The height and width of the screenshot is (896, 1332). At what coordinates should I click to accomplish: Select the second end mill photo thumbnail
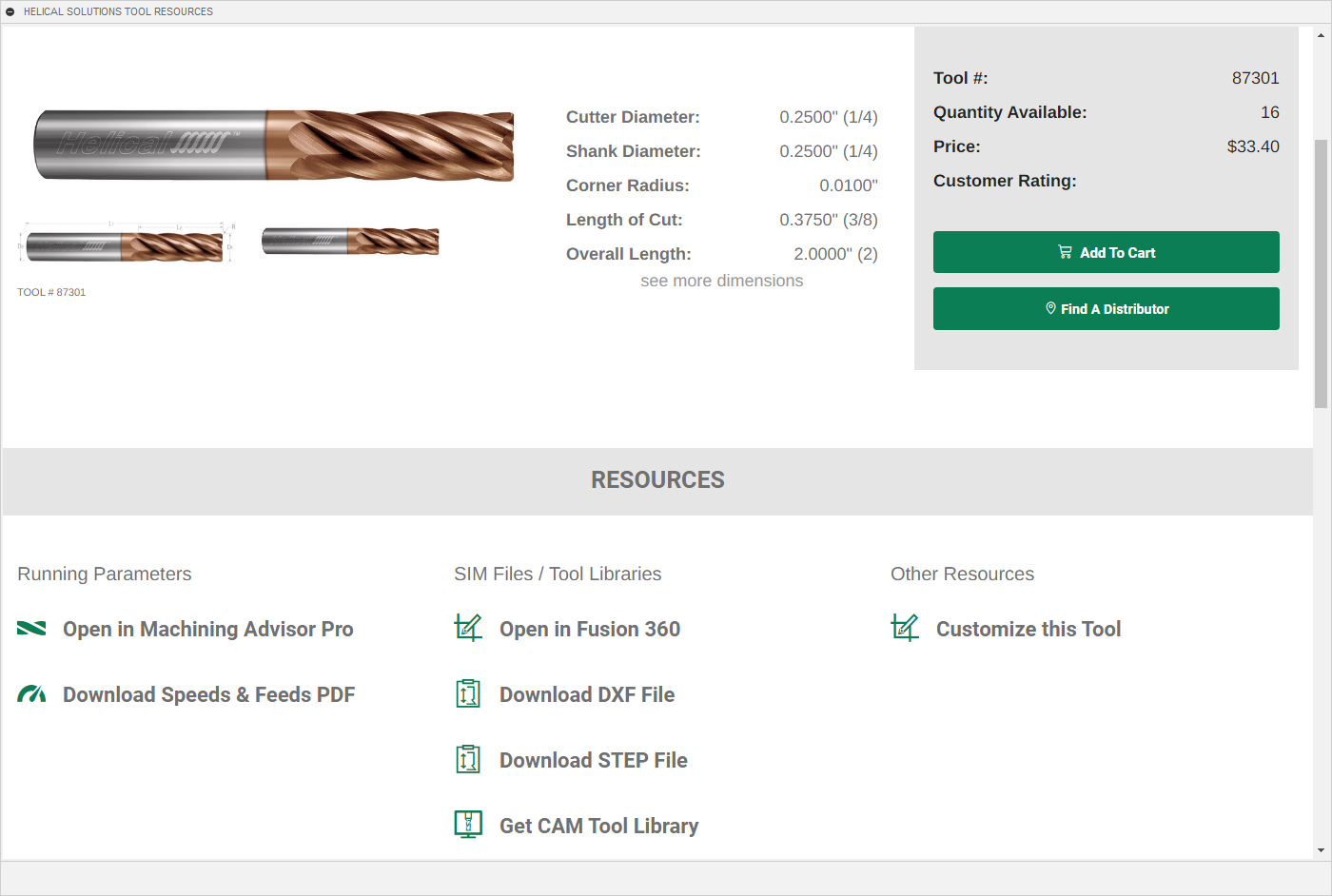tap(350, 242)
